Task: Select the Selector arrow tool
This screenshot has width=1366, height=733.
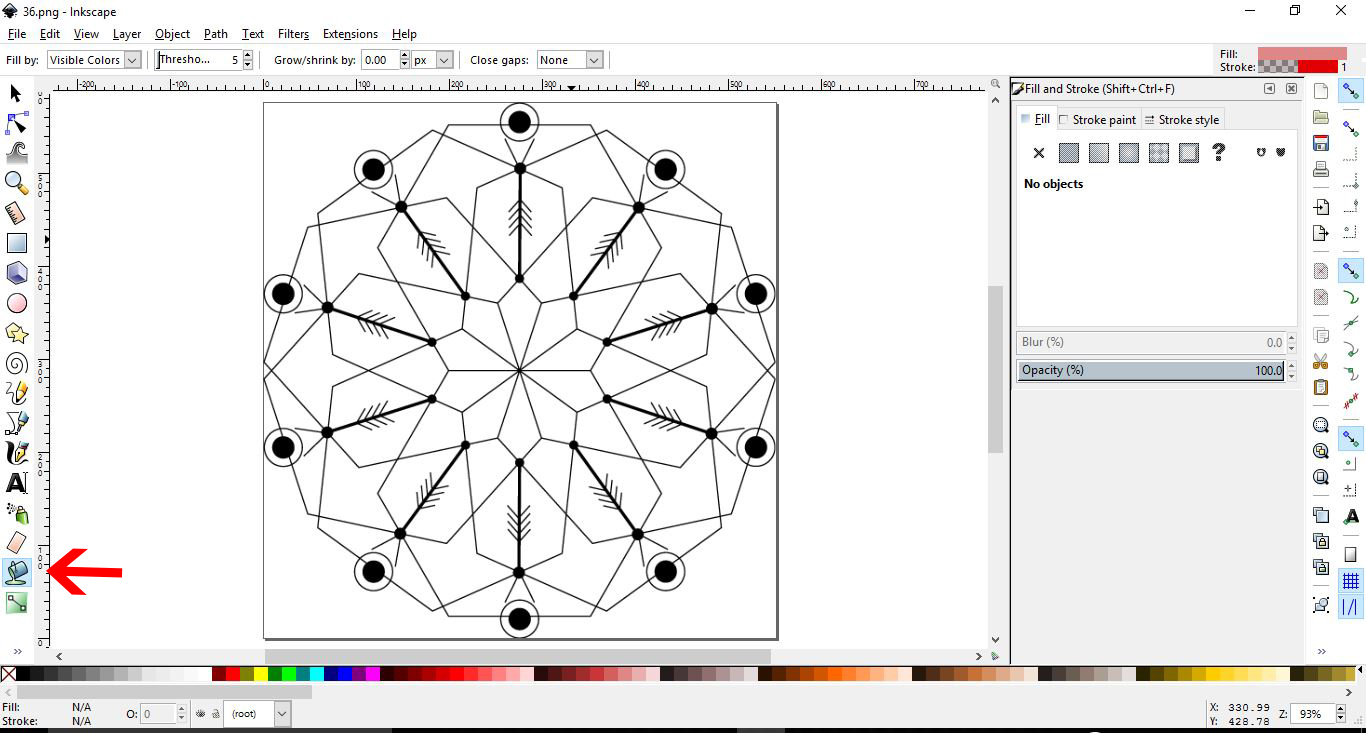Action: (x=16, y=94)
